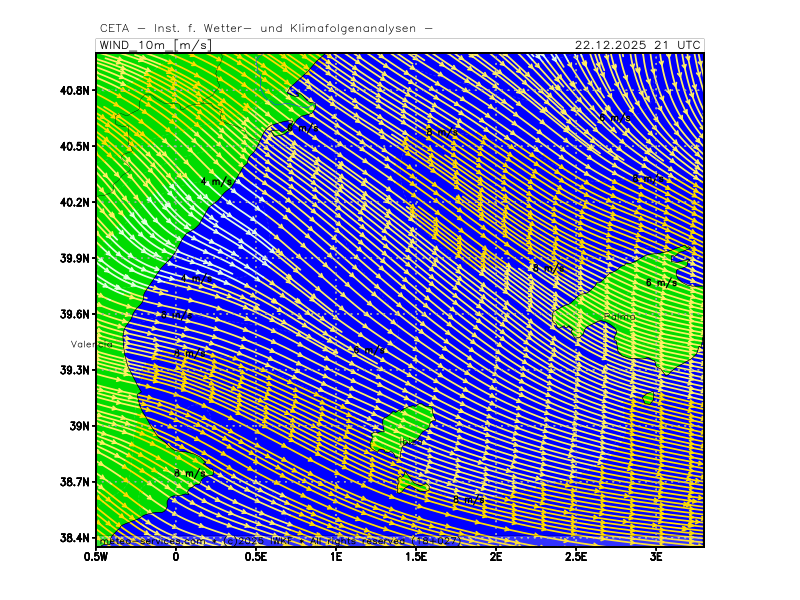
Task: Click the 8 m/s label south of Formentera
Action: [468, 500]
